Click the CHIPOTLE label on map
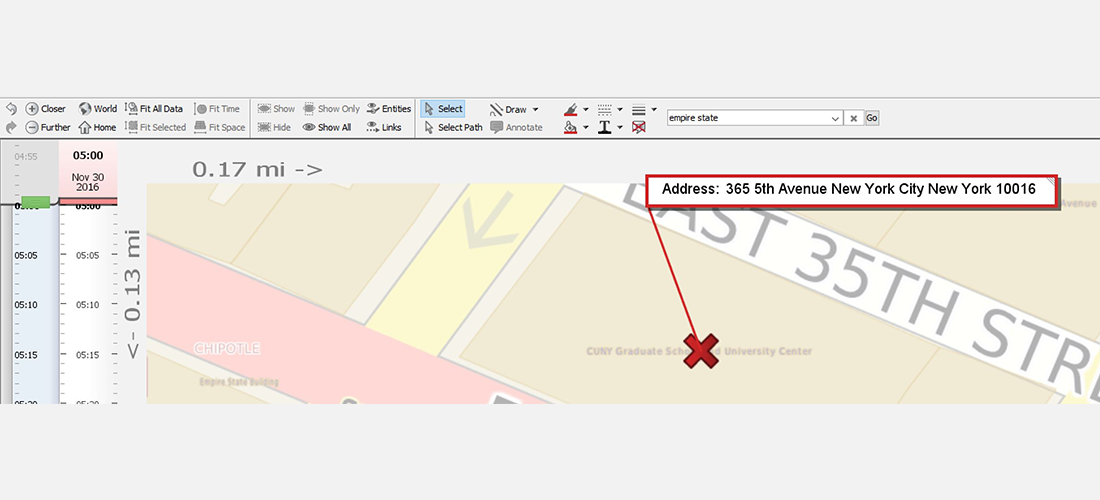Screen dimensions: 1100x500 (x=227, y=349)
